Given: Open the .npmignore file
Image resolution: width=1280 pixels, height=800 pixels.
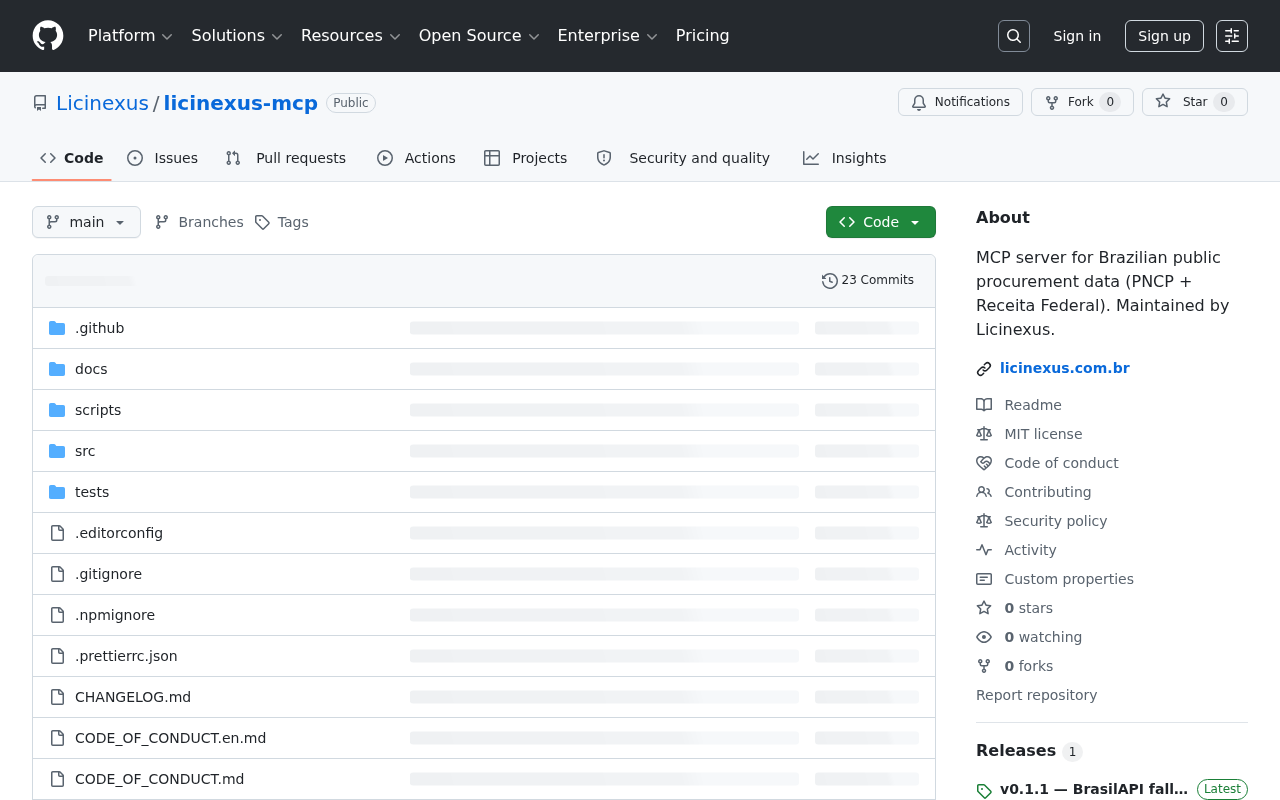Looking at the screenshot, I should [x=115, y=615].
